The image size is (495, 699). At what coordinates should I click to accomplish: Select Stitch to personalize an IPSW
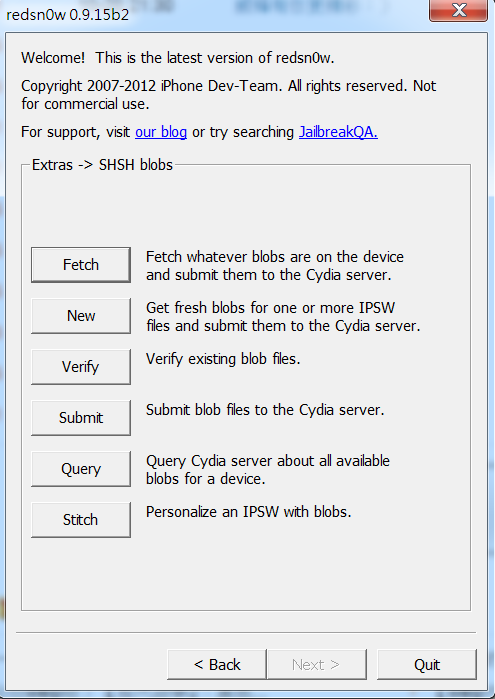click(x=81, y=520)
